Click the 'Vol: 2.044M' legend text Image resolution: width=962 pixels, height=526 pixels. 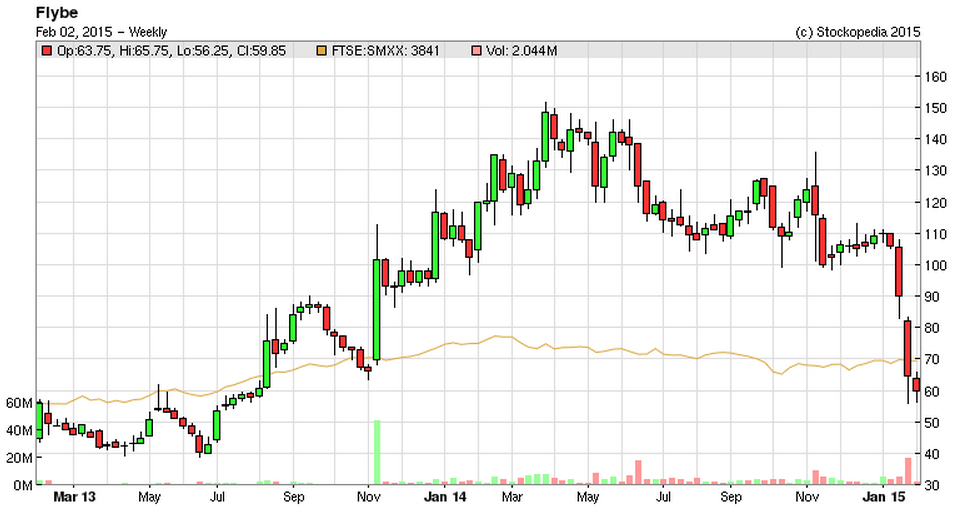[x=521, y=51]
